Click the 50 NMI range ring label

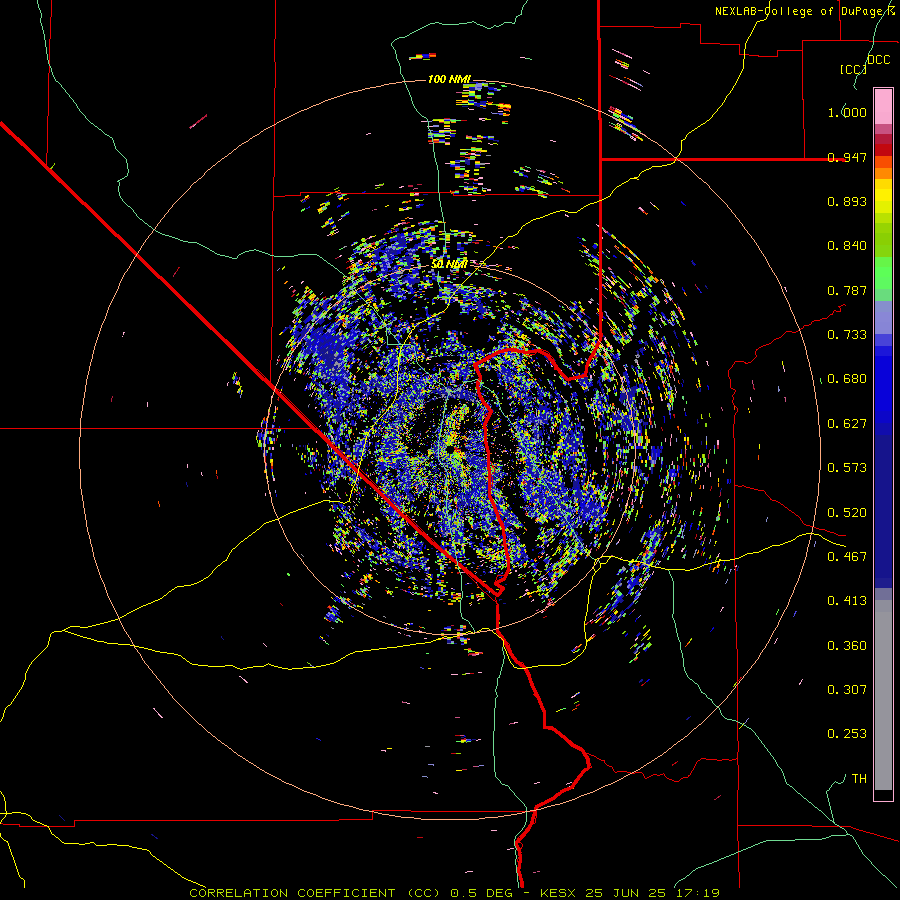(x=449, y=264)
